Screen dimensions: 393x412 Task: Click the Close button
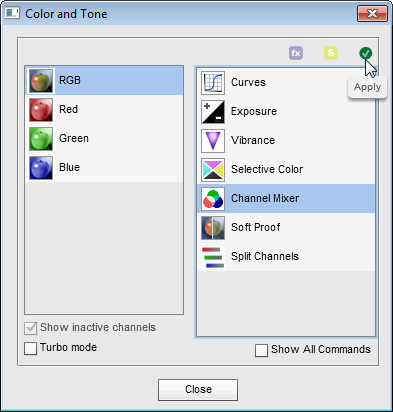tap(198, 390)
